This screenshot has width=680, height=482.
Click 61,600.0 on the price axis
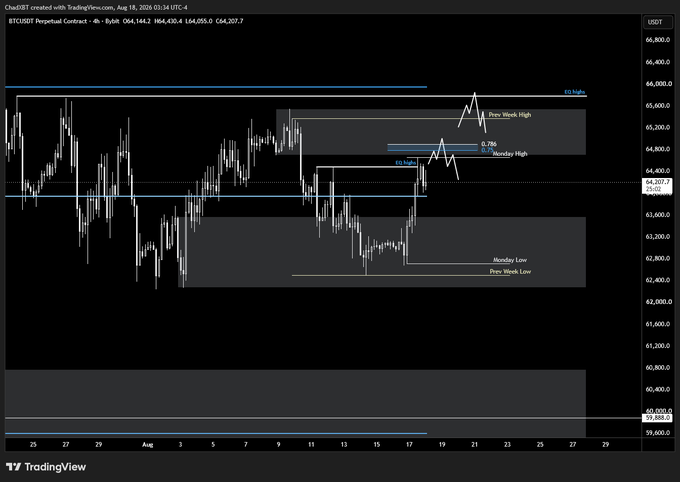pos(657,324)
